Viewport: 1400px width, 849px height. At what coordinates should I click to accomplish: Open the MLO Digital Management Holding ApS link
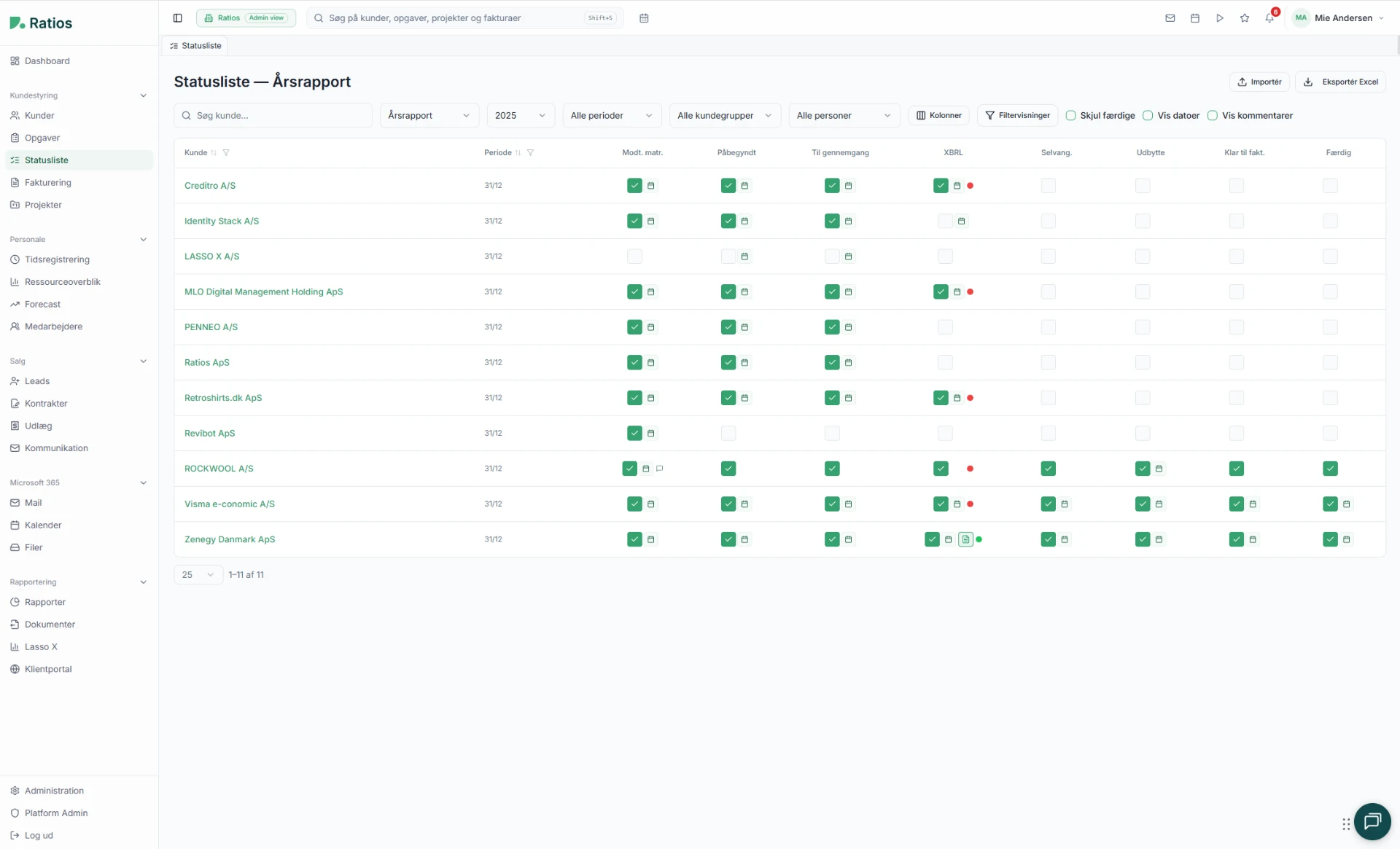coord(263,292)
